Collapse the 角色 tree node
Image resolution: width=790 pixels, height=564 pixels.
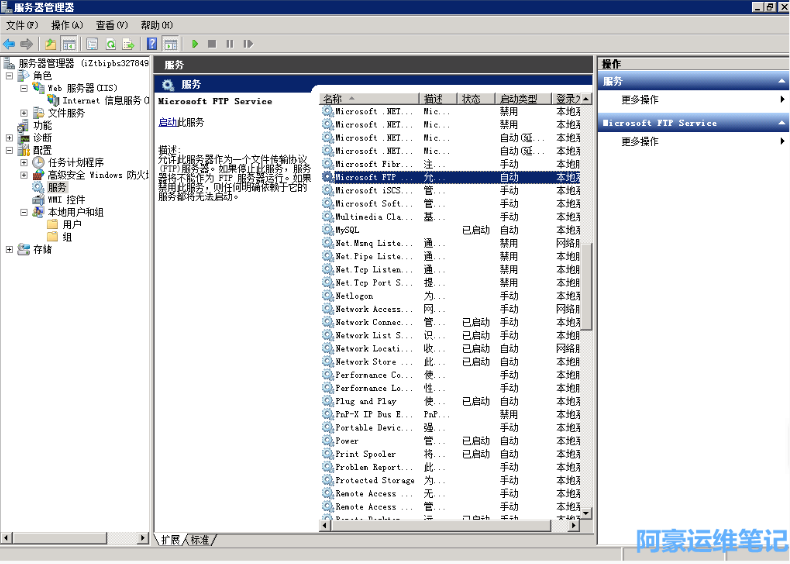(x=9, y=76)
